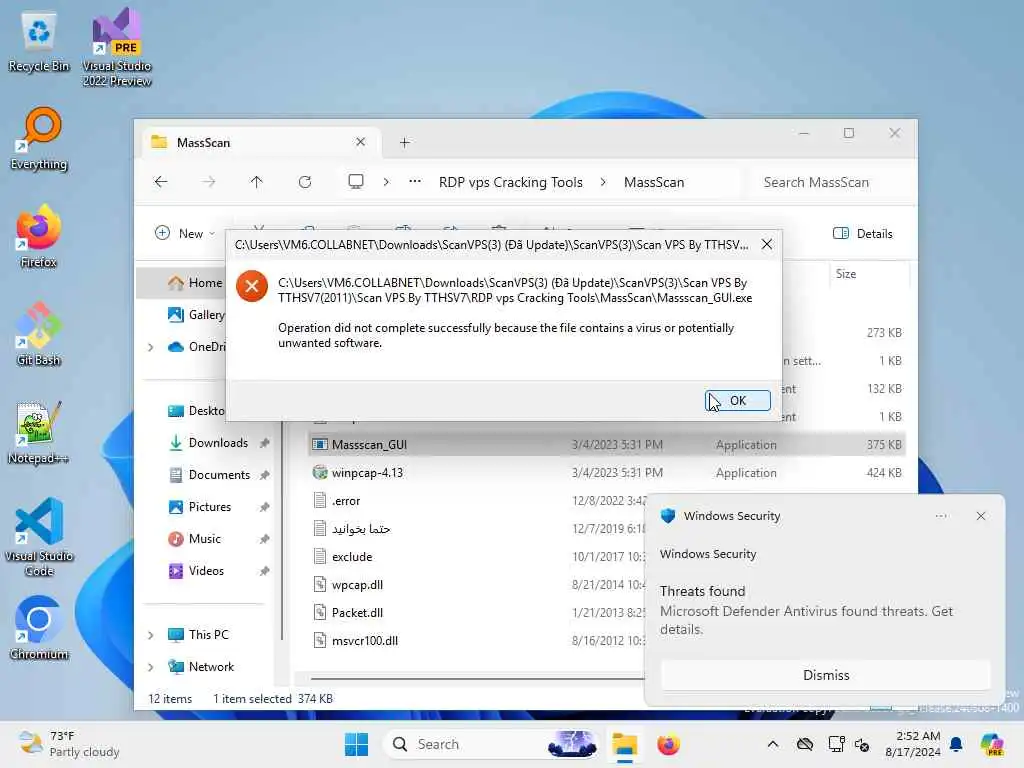
Task: Select MassScan breadcrumb segment
Action: coord(654,182)
